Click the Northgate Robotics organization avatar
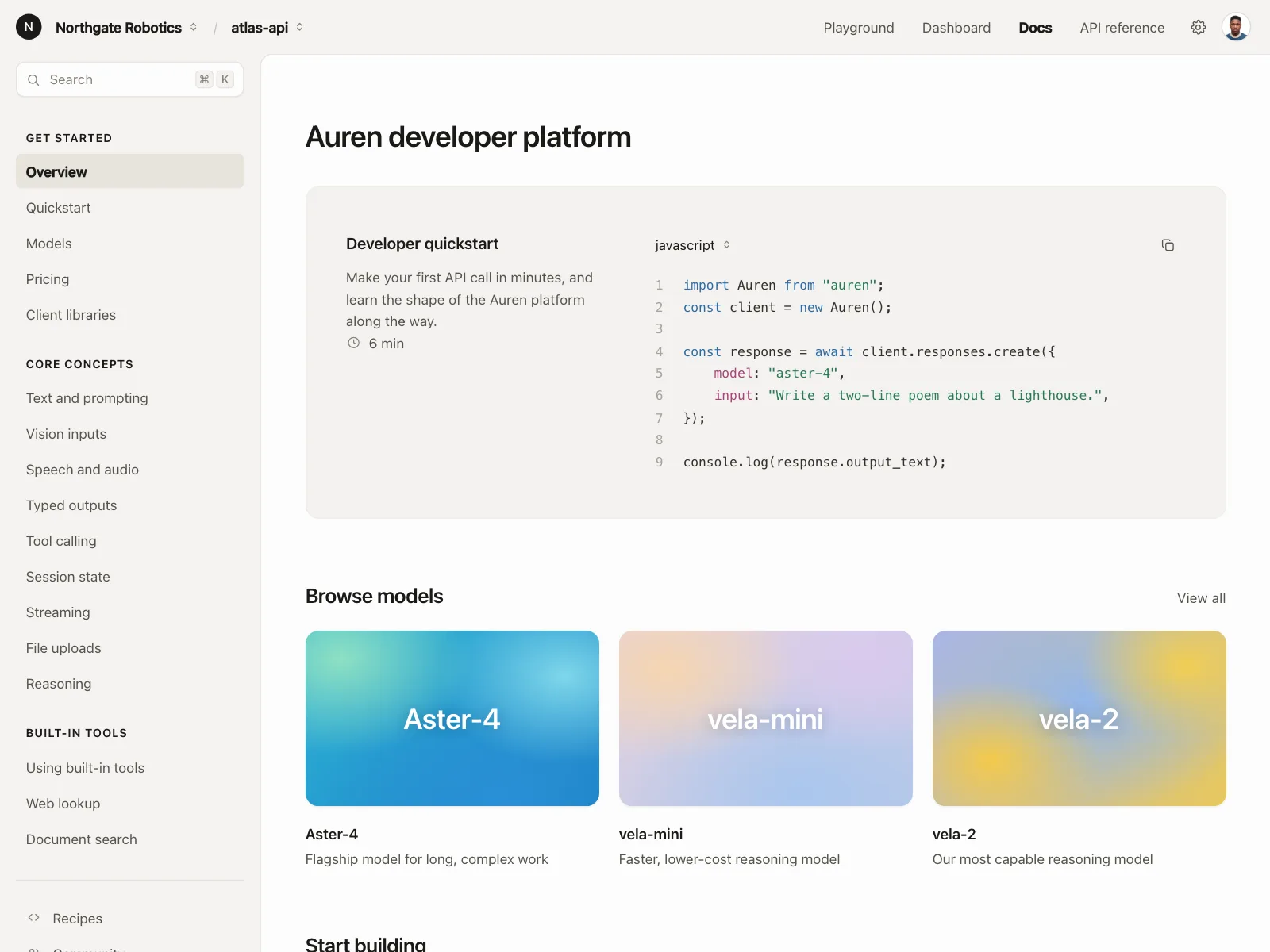This screenshot has height=952, width=1270. (x=29, y=27)
